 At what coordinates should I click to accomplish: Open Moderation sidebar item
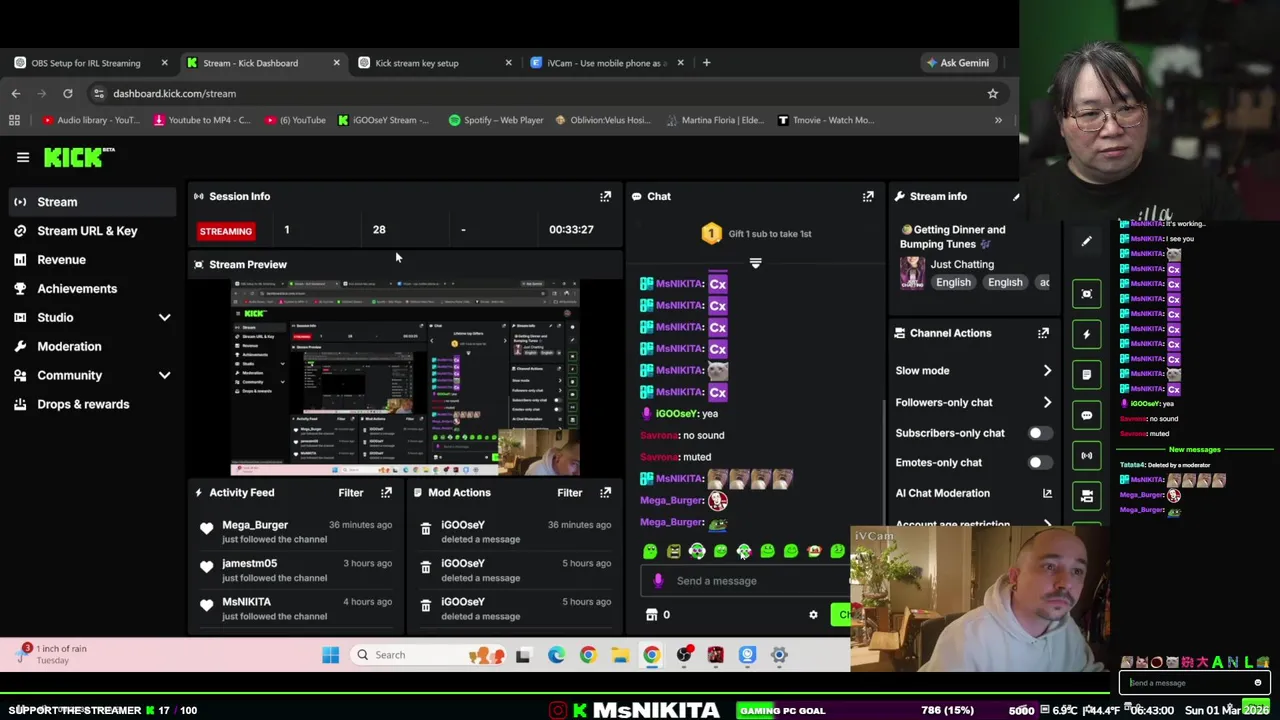tap(94, 346)
